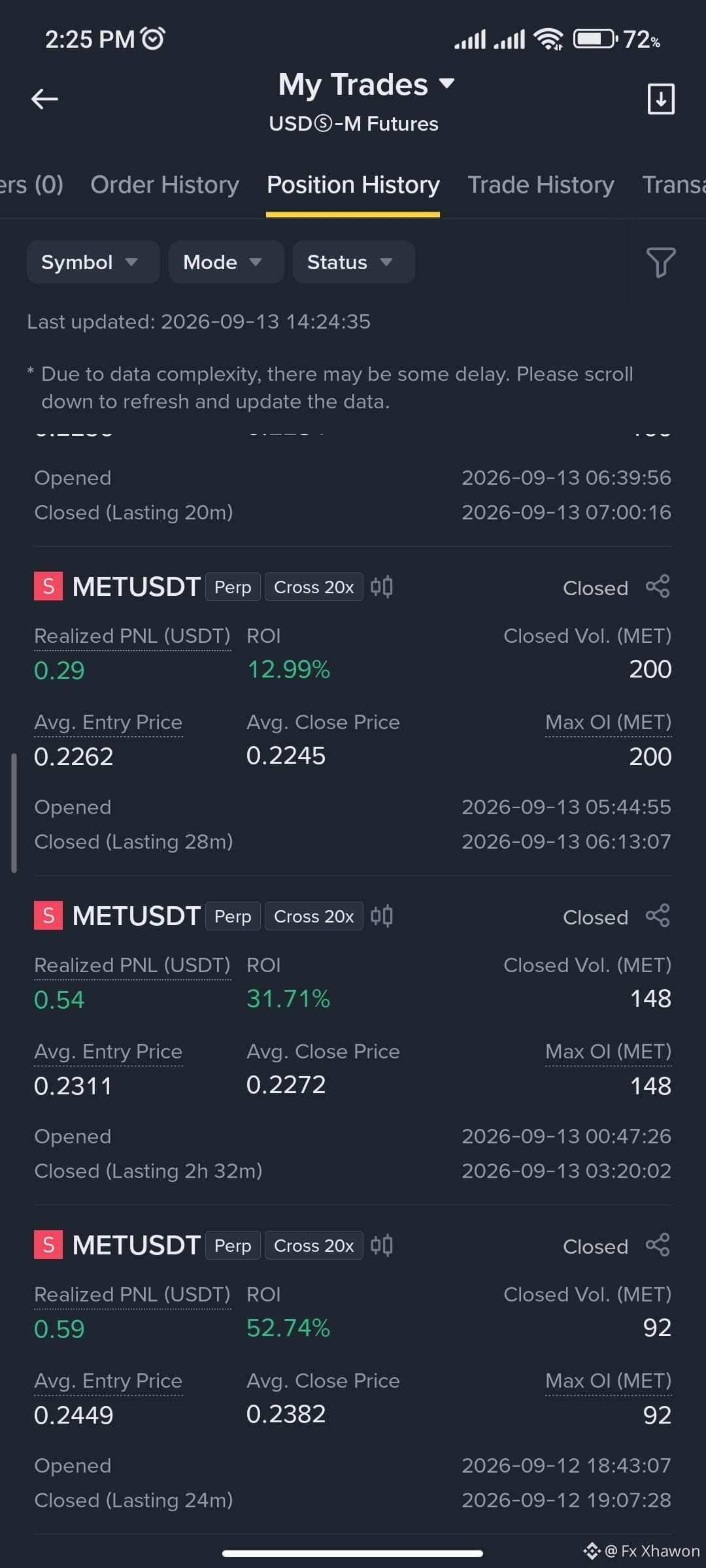This screenshot has height=1568, width=706.
Task: Tap Max OI (MET) label above 92
Action: pyautogui.click(x=608, y=1380)
